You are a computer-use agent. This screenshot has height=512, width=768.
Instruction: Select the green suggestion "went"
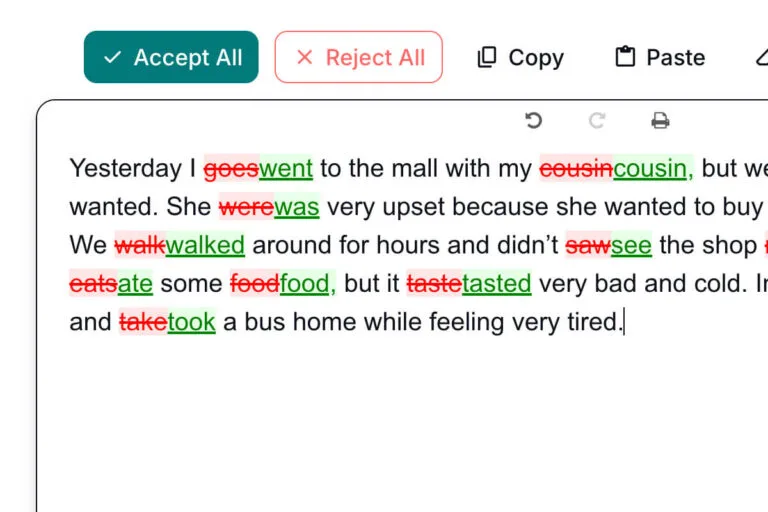pos(286,168)
